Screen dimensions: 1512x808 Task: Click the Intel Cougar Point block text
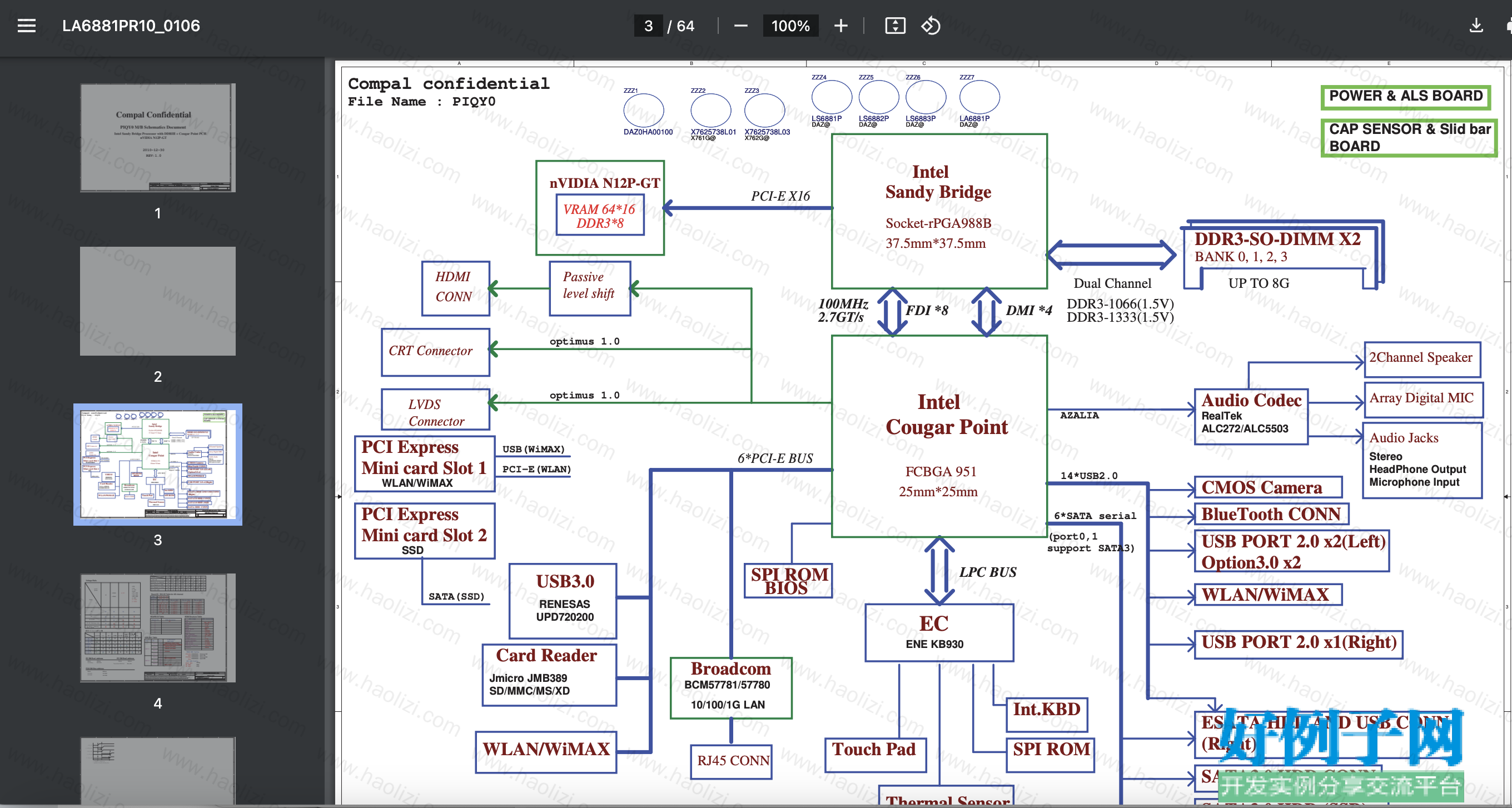pyautogui.click(x=946, y=415)
